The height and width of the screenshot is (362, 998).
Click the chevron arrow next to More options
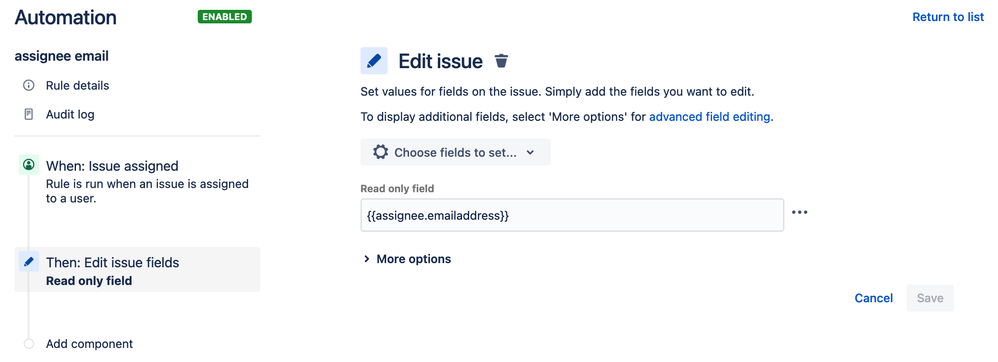coord(367,259)
